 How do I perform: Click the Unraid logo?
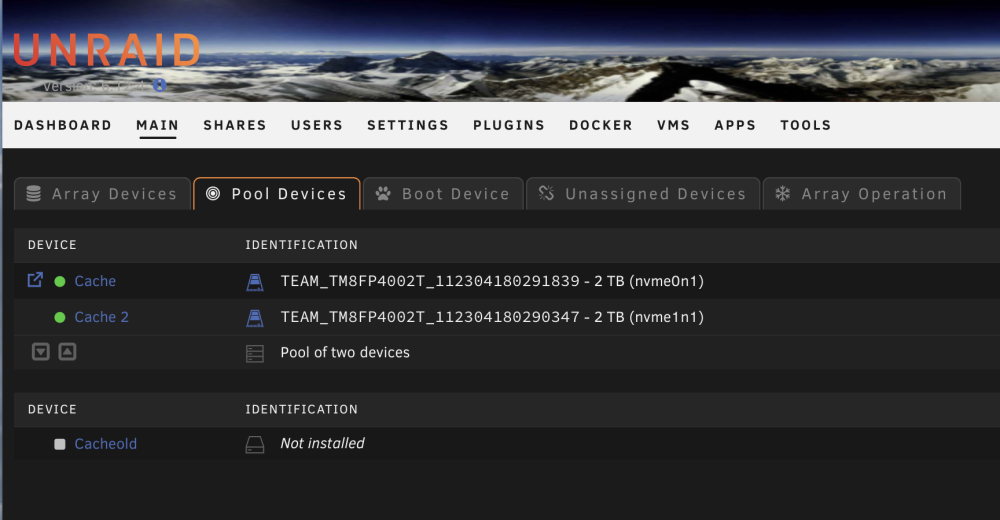tap(107, 50)
